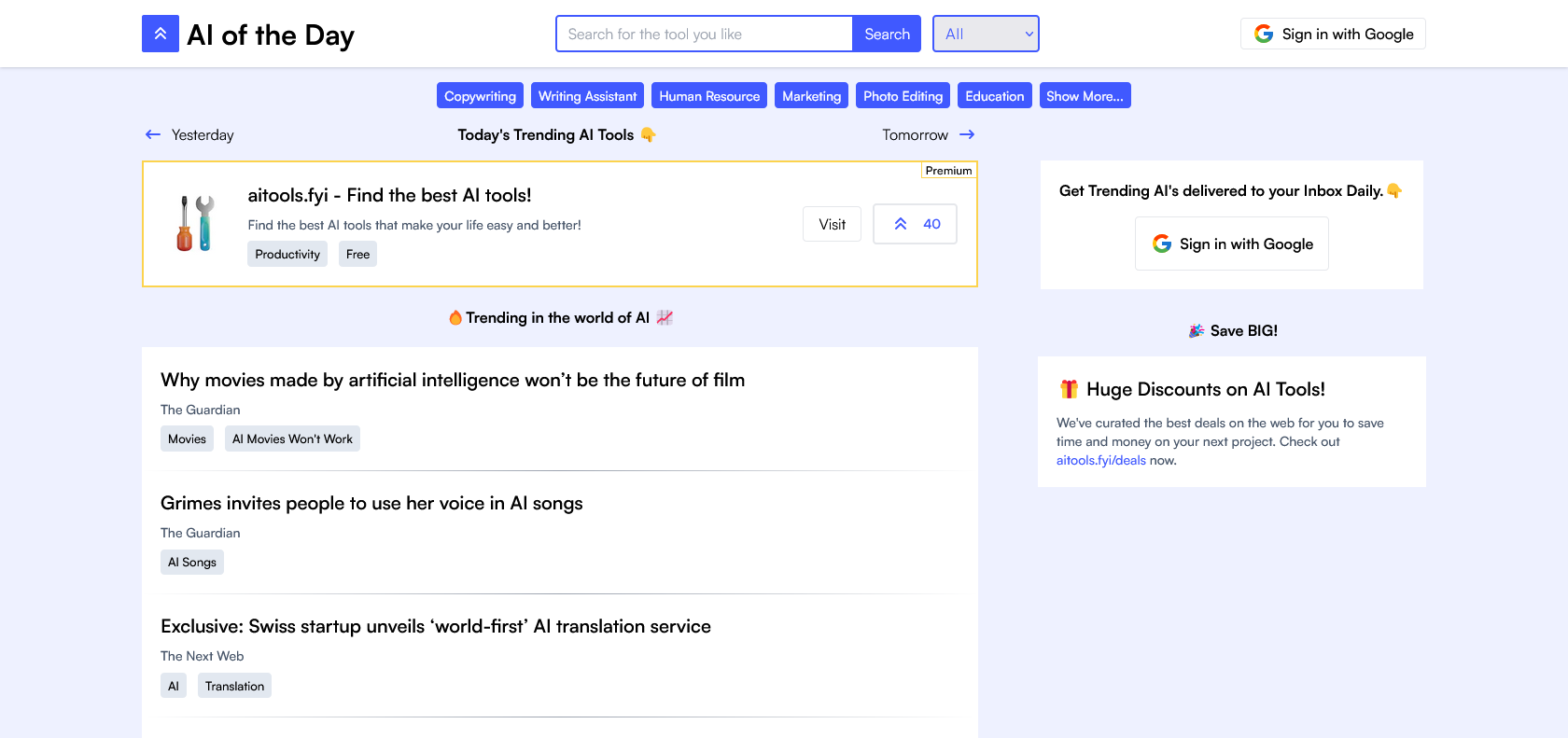Image resolution: width=1568 pixels, height=738 pixels.
Task: Click the Movies tag
Action: tap(187, 439)
